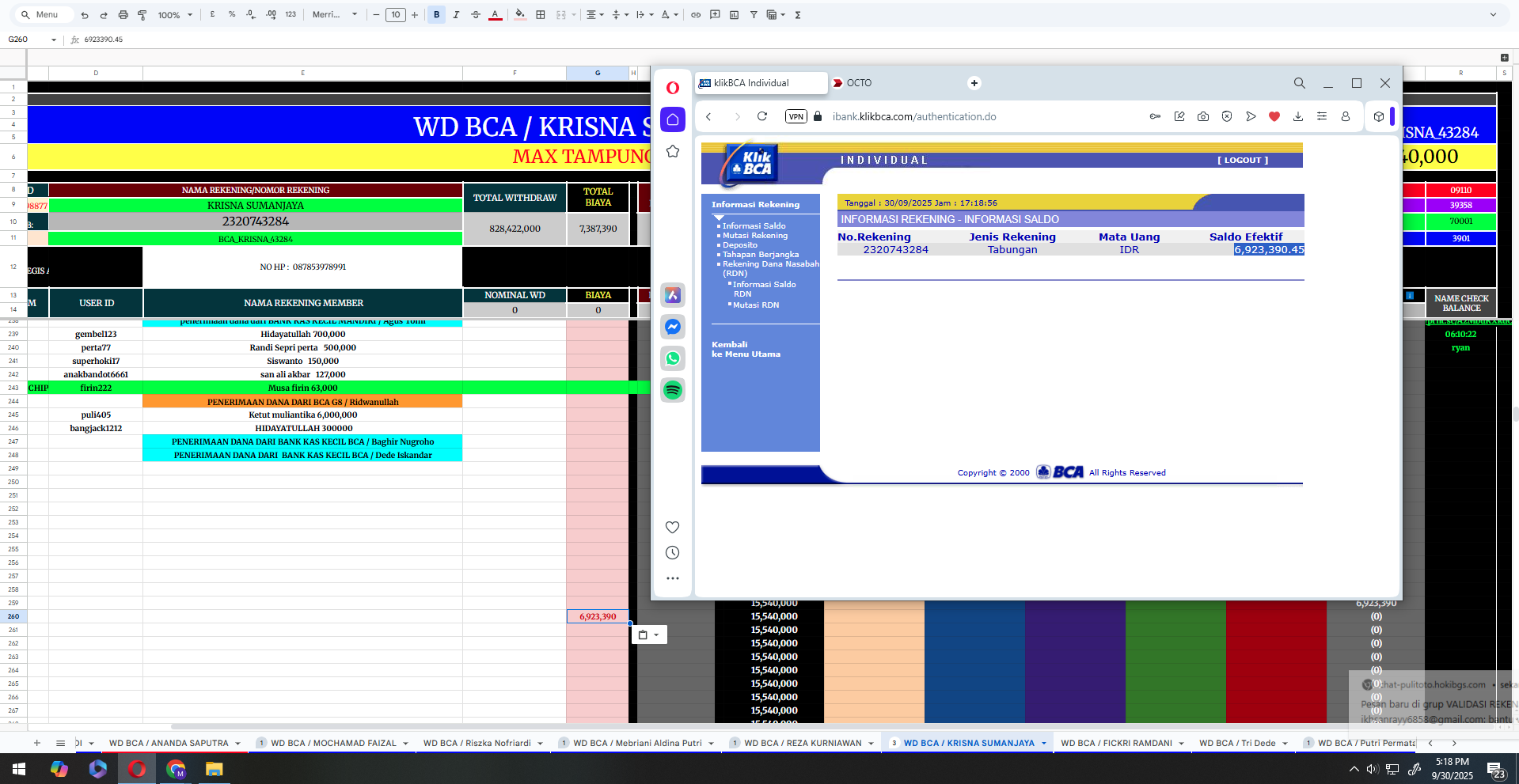The height and width of the screenshot is (784, 1519).
Task: Click the Print icon in Sheets toolbar
Action: pos(123,15)
